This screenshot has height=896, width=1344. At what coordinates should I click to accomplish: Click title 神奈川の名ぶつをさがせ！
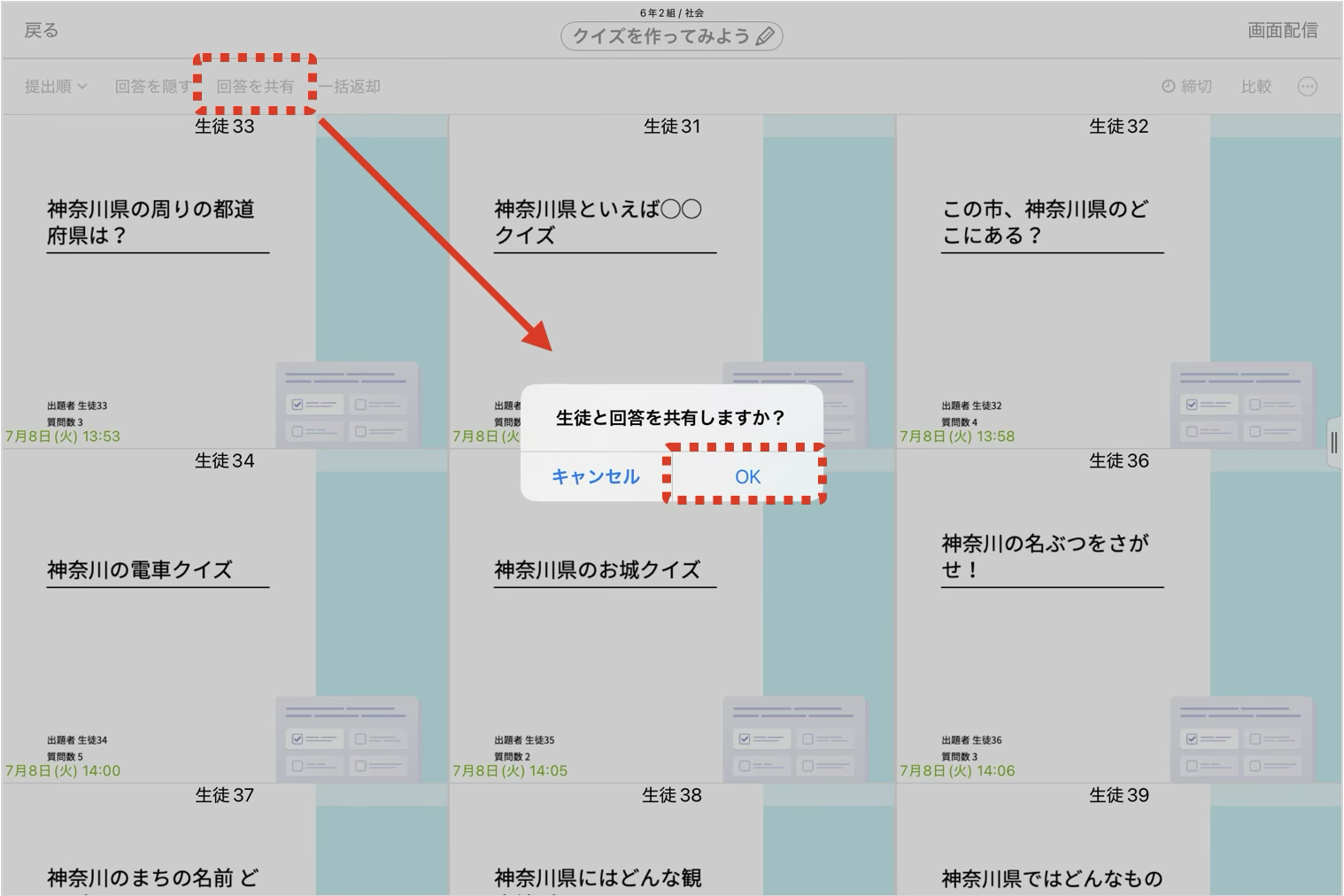[x=1046, y=556]
